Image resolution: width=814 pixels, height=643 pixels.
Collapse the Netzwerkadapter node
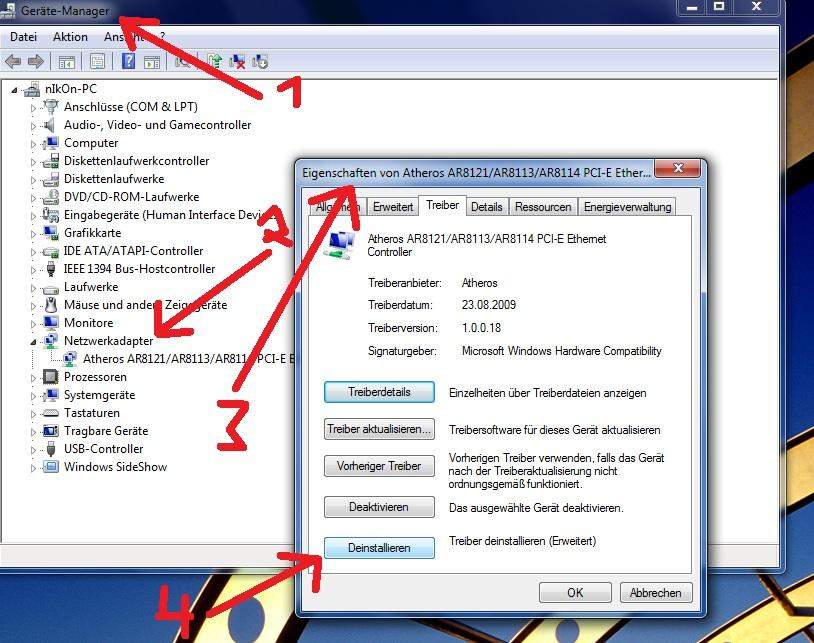coord(33,342)
